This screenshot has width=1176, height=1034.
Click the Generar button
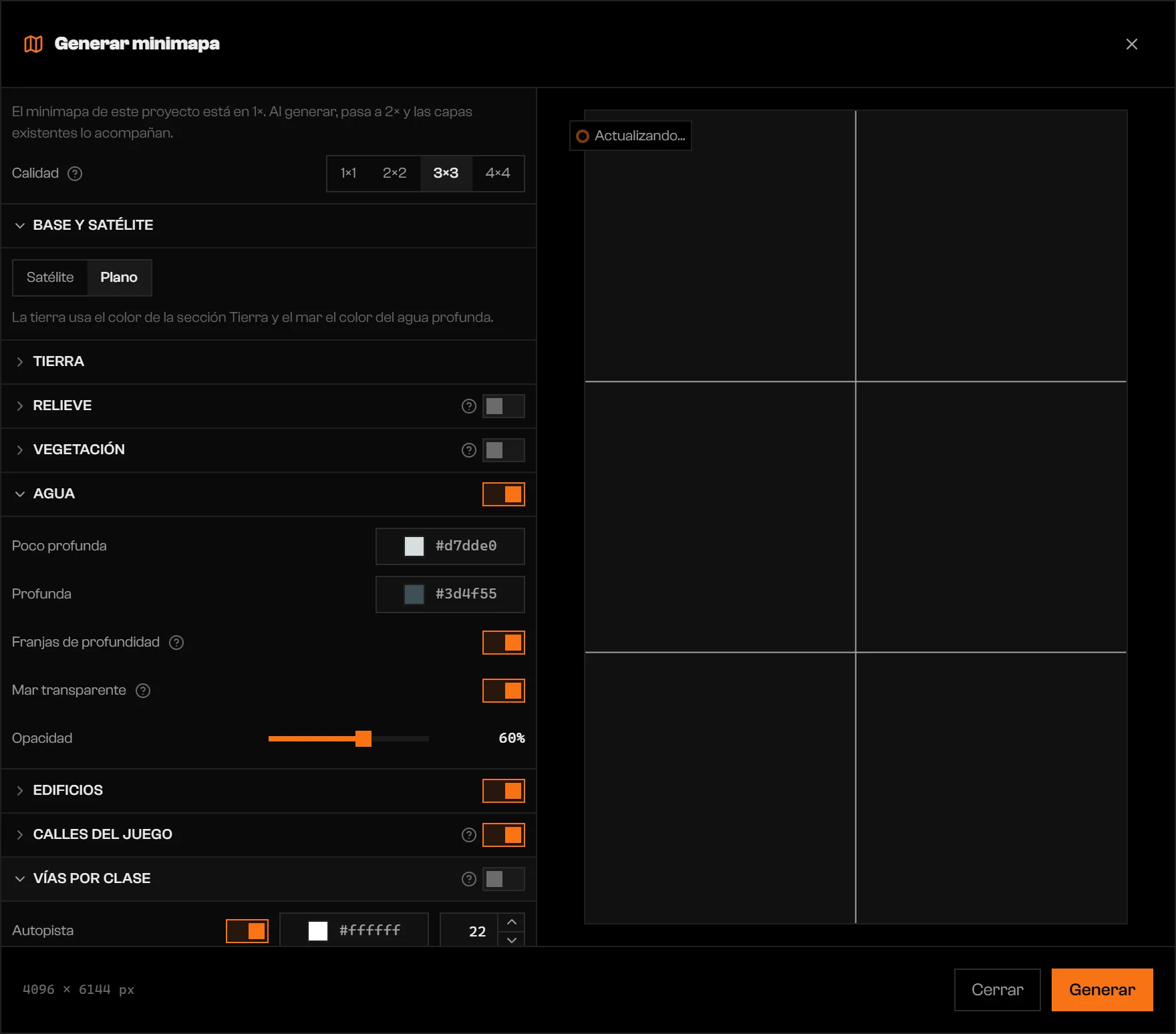coord(1102,990)
